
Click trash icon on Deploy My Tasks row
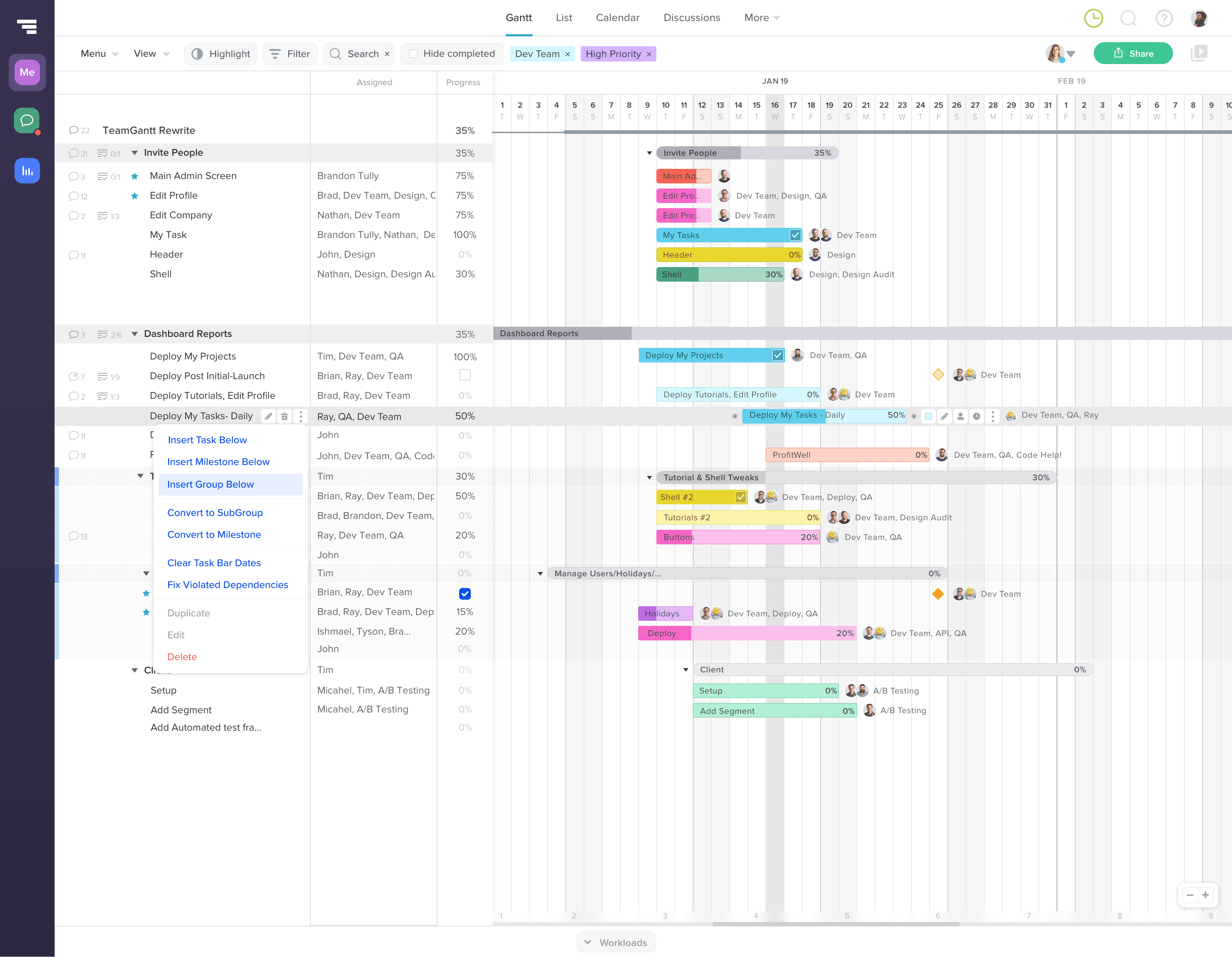(x=284, y=416)
